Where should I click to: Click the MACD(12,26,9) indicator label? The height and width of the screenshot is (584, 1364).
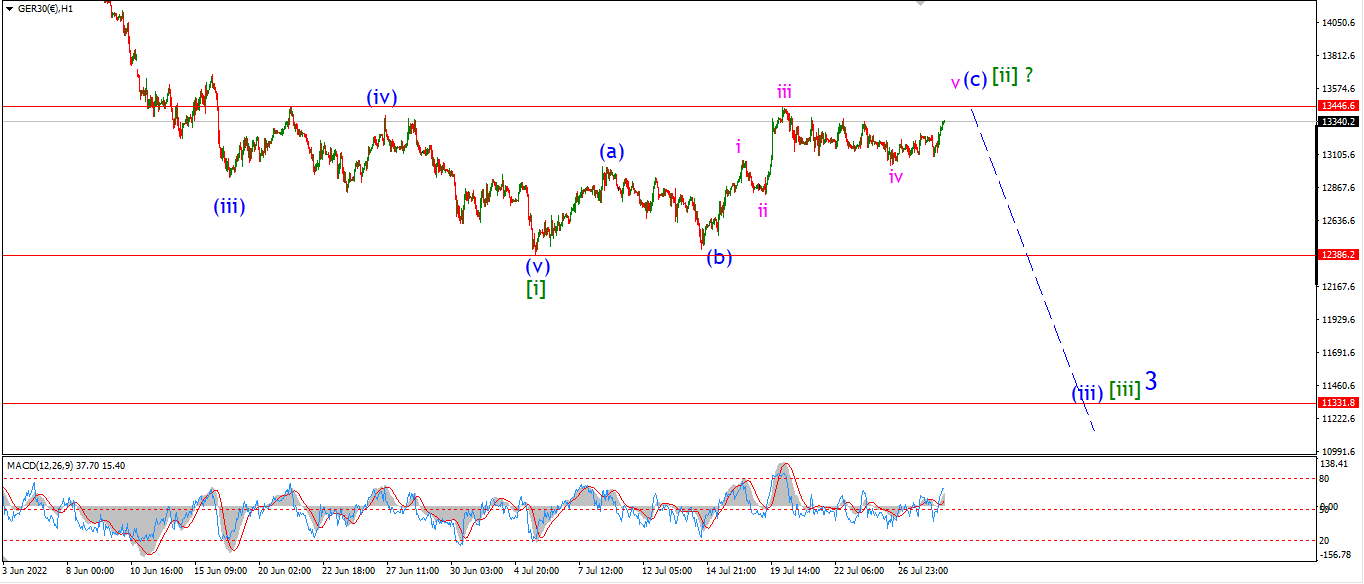(40, 465)
